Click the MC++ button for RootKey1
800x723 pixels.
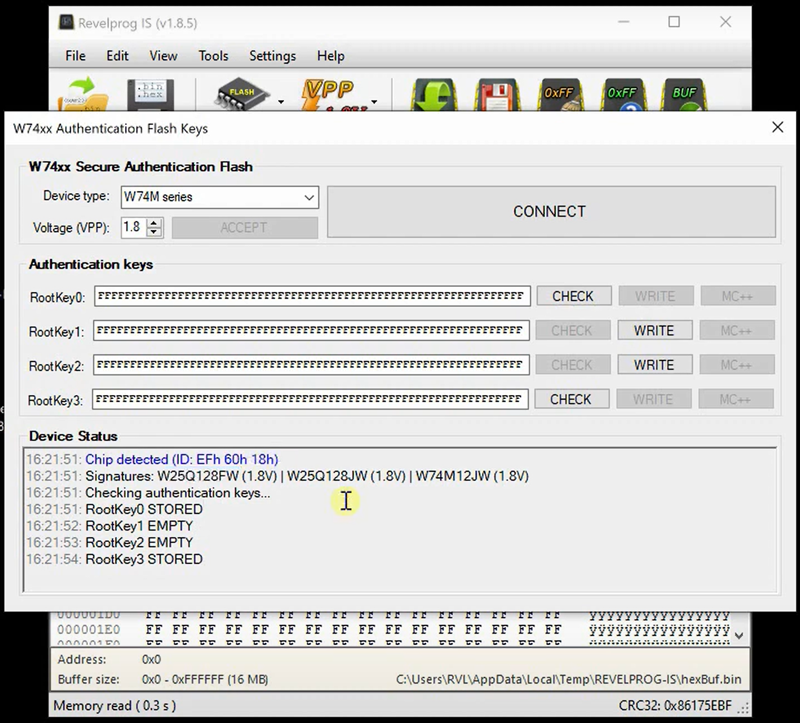tap(737, 331)
